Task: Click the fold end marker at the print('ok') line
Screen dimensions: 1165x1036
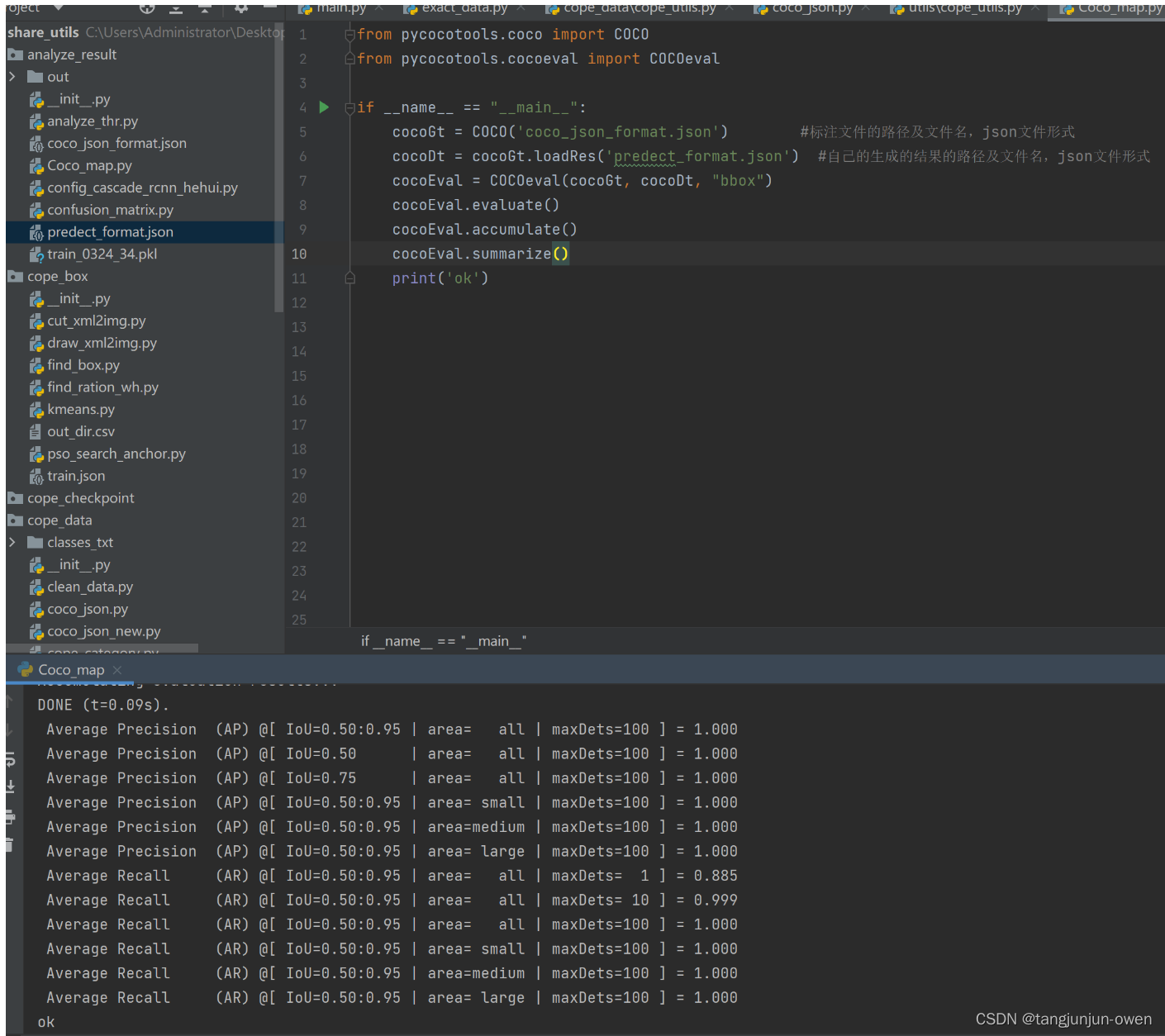Action: (x=350, y=278)
